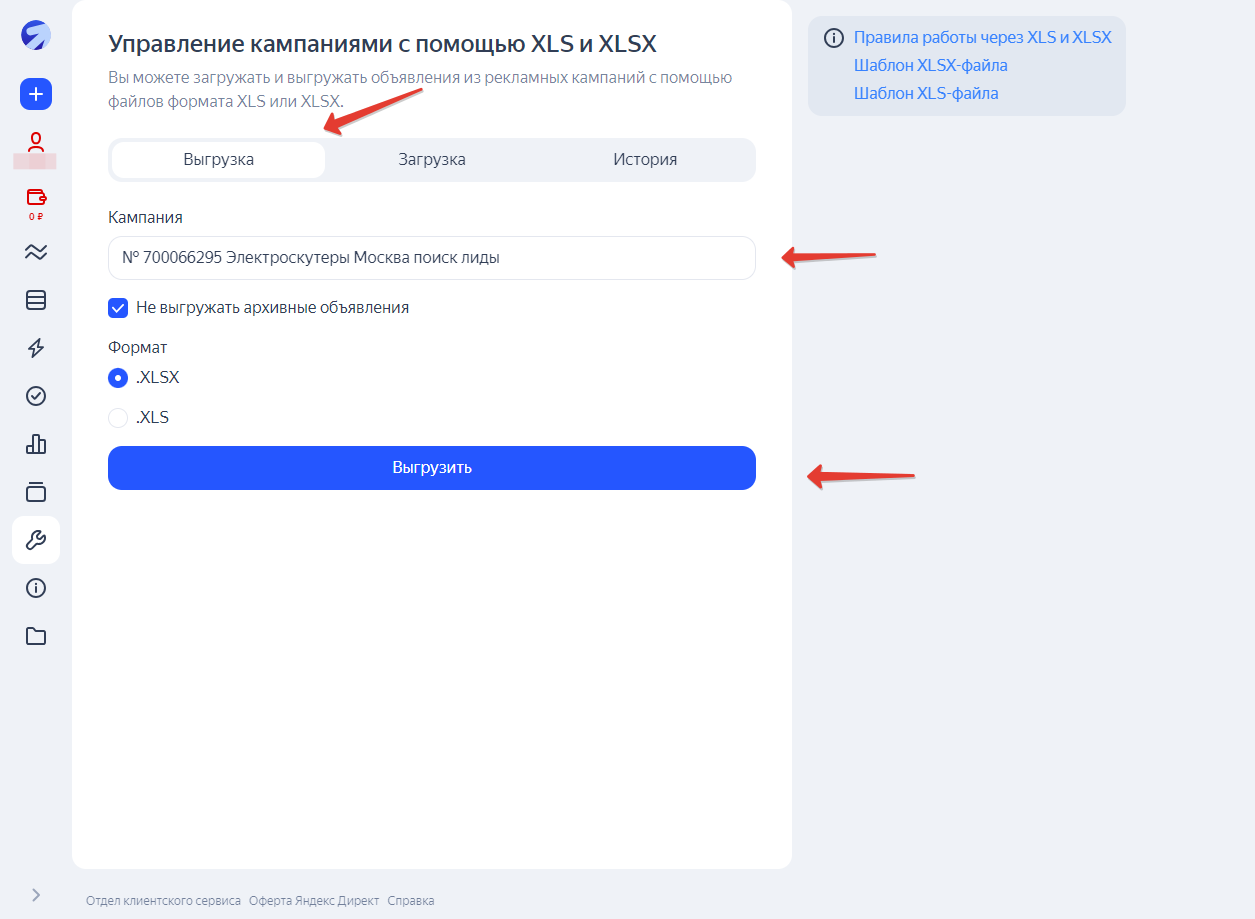Open Оферта Яндекс Директ footer link
Image resolution: width=1255 pixels, height=919 pixels.
pyautogui.click(x=314, y=901)
